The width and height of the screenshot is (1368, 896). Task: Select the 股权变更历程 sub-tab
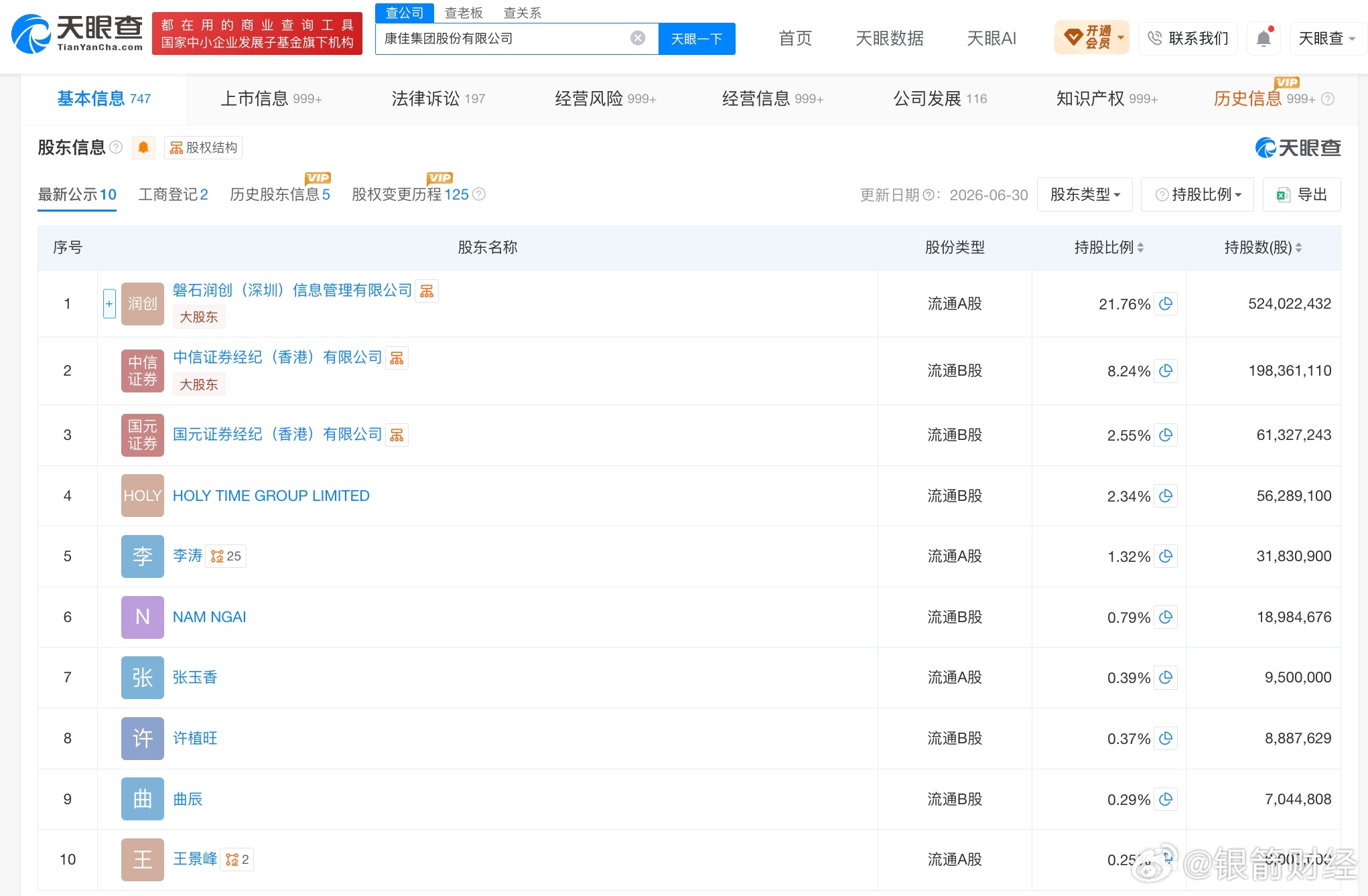pos(410,195)
